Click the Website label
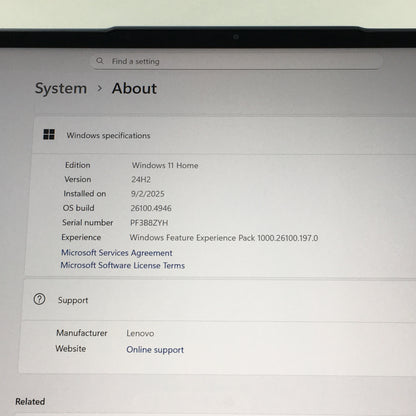 point(71,349)
